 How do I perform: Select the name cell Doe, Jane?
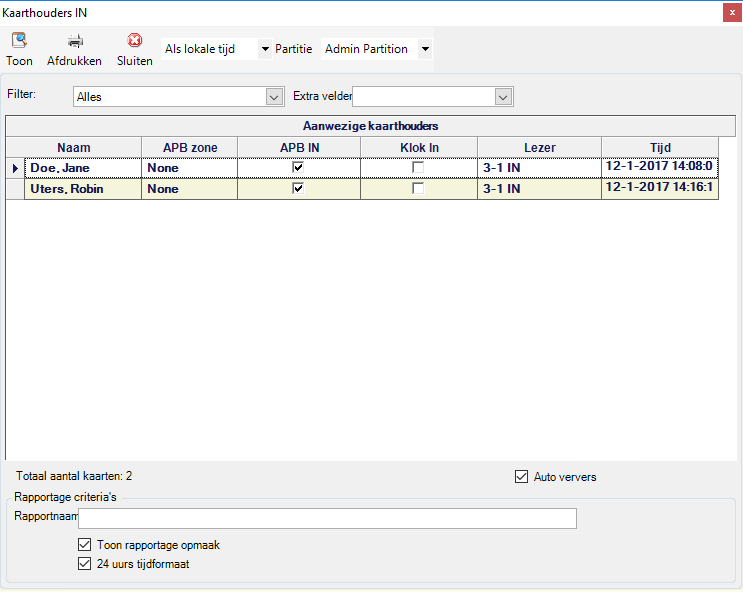(83, 168)
